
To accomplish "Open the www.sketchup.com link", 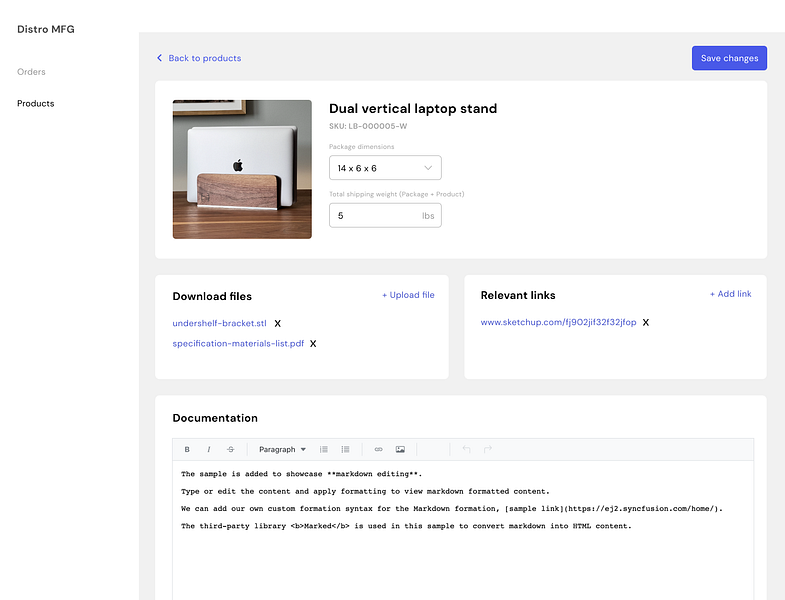I will pos(558,322).
